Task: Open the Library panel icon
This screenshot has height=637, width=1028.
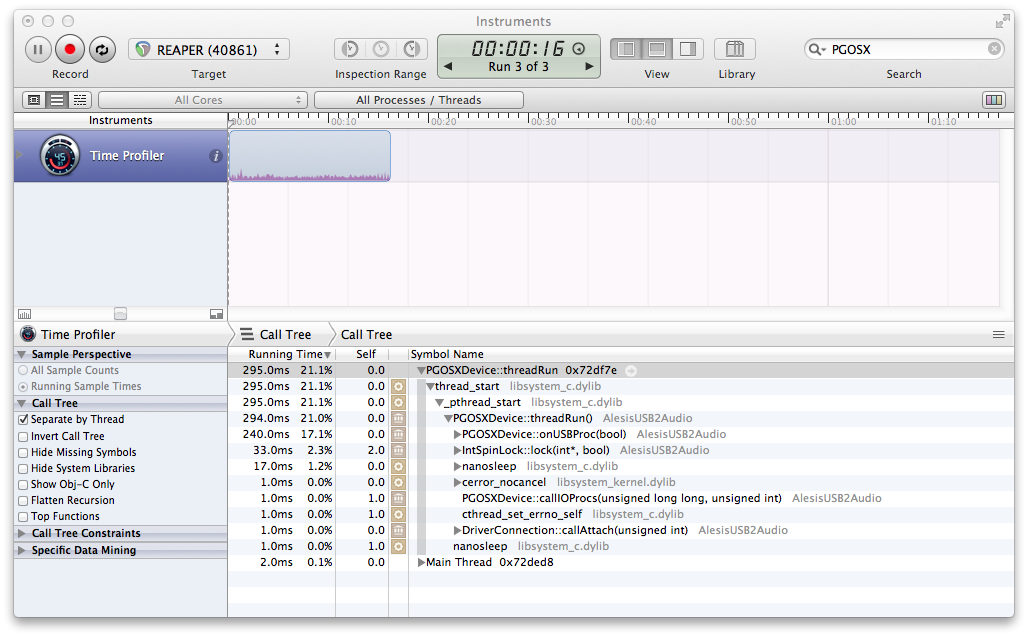Action: click(x=735, y=49)
